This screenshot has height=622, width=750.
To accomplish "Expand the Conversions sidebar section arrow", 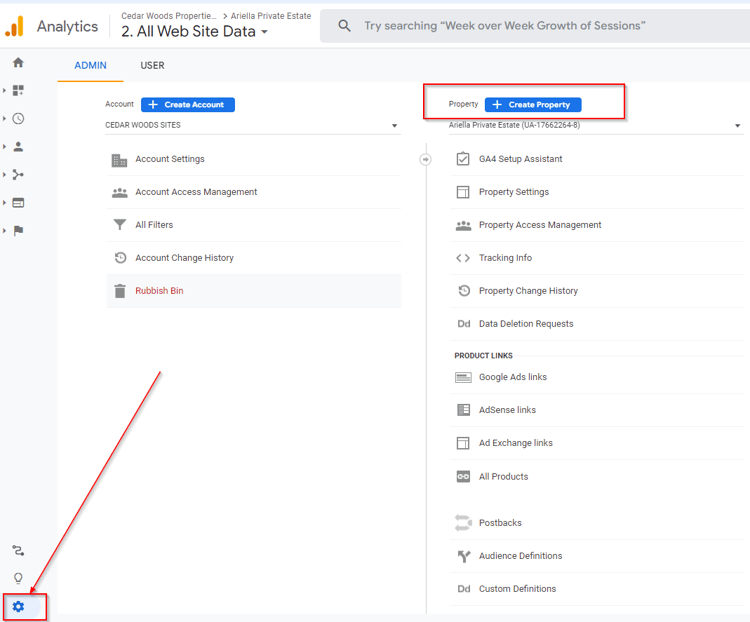I will [x=4, y=231].
